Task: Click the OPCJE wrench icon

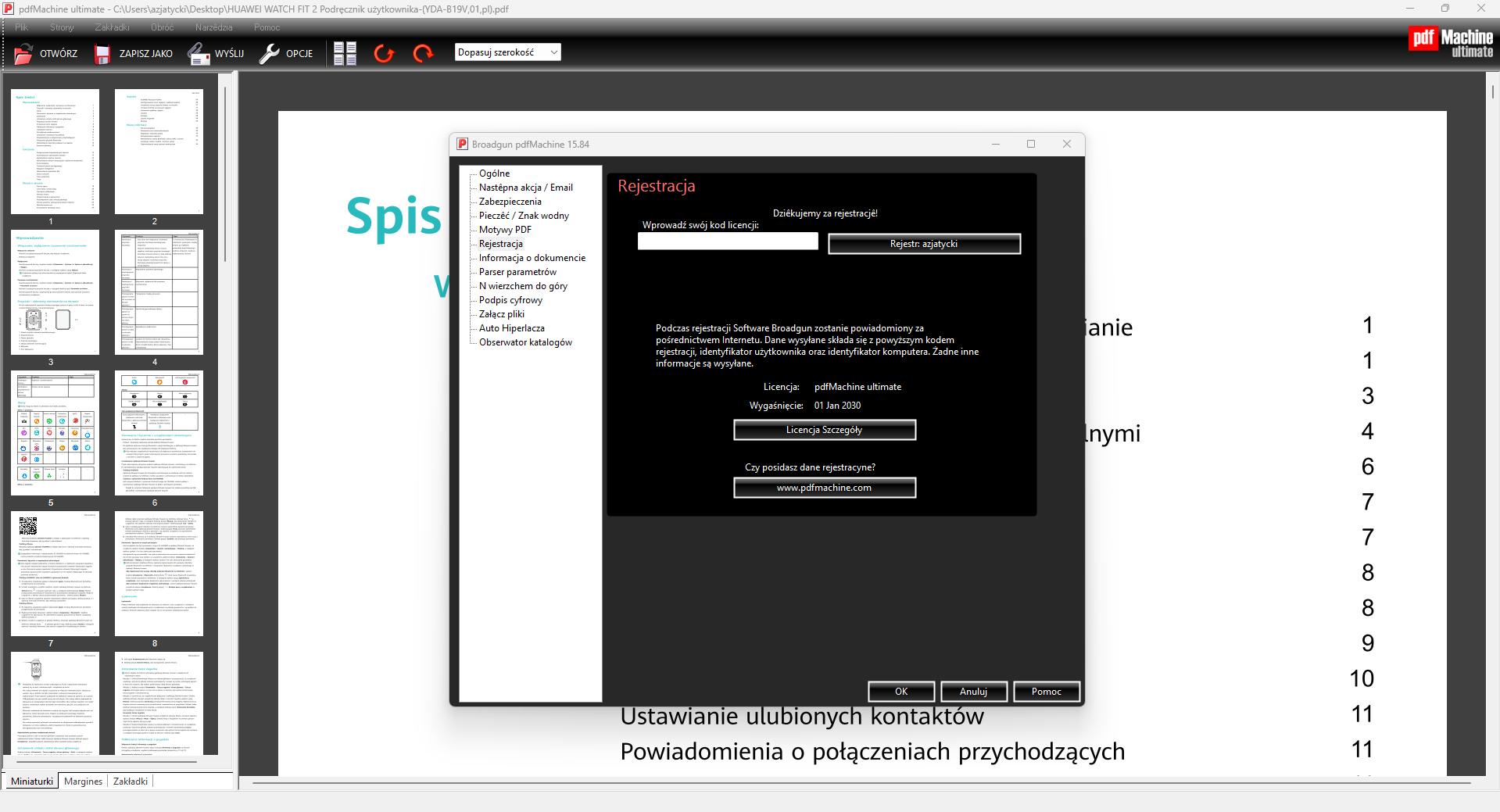Action: (269, 53)
